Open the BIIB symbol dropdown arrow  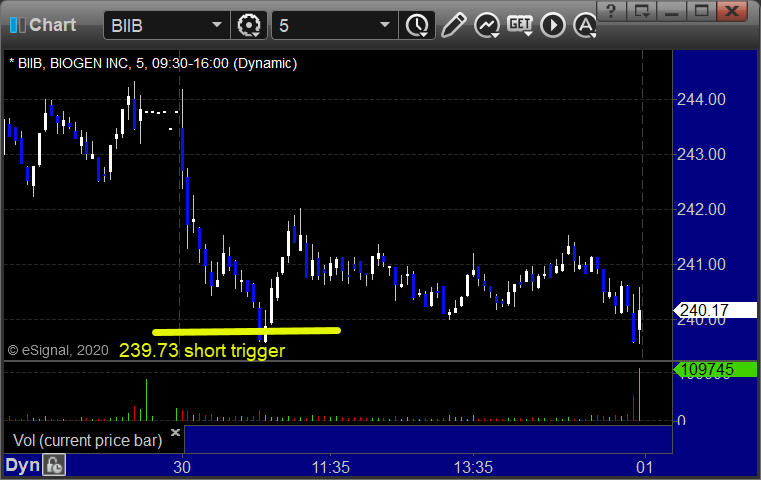click(x=216, y=24)
